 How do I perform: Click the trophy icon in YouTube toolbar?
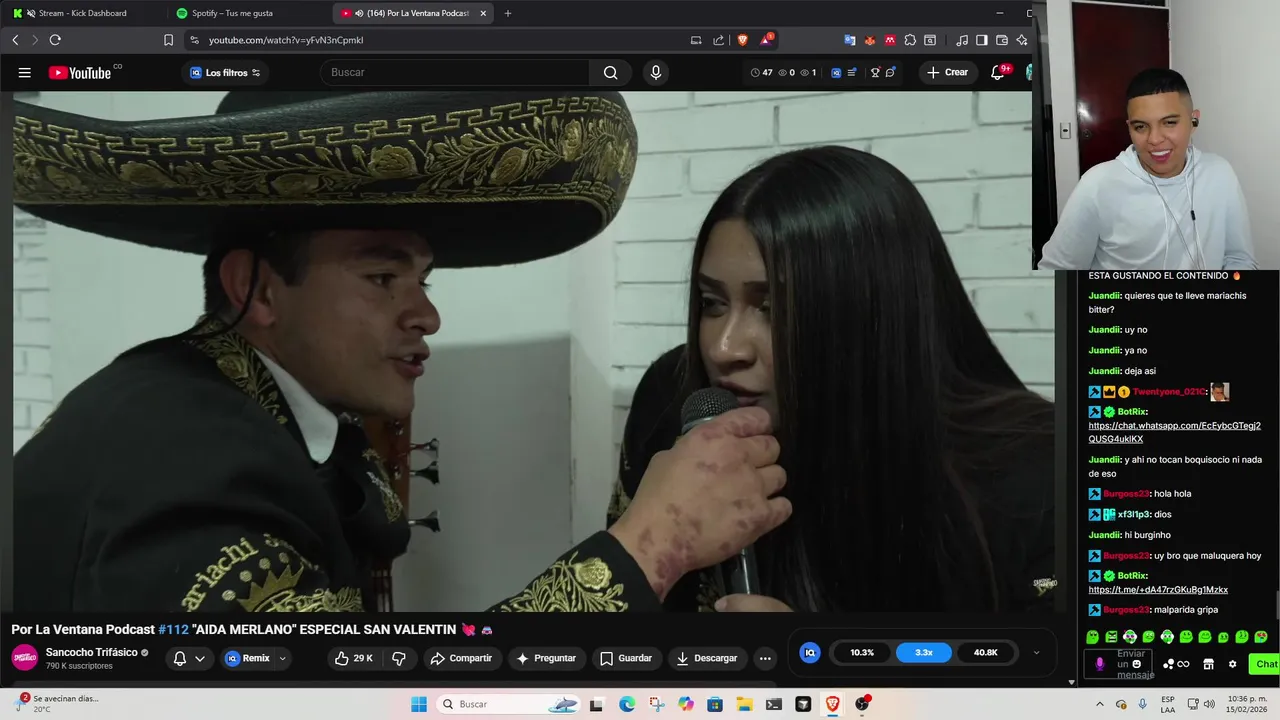(875, 72)
